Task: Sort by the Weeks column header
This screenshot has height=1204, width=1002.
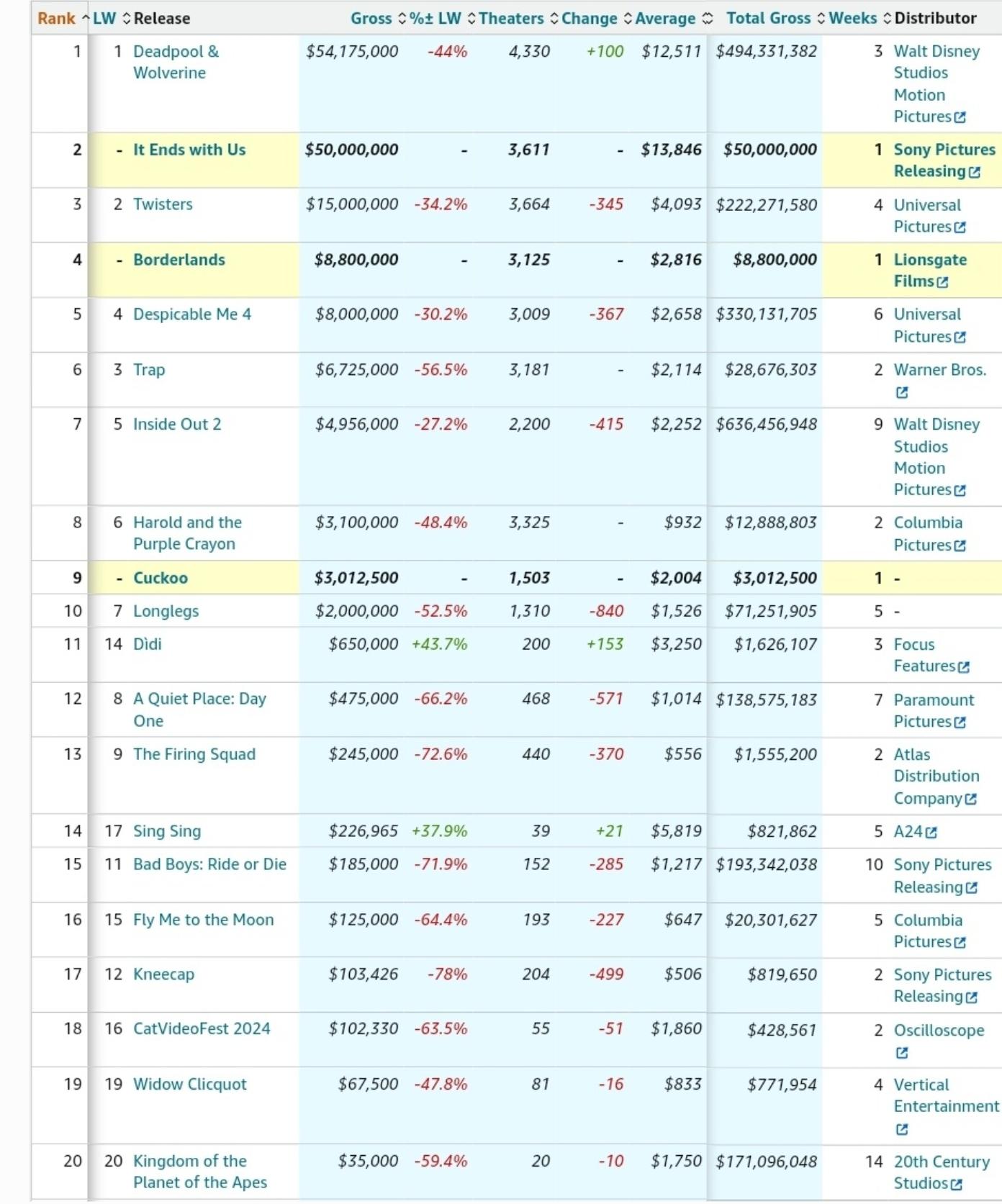Action: click(859, 18)
